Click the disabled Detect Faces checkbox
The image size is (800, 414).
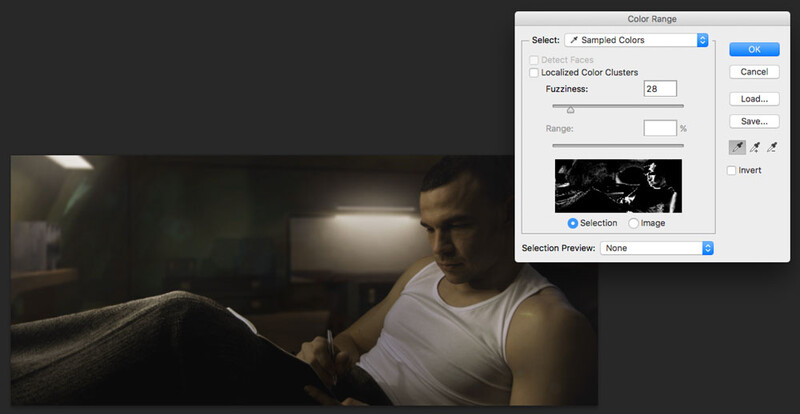click(x=534, y=60)
